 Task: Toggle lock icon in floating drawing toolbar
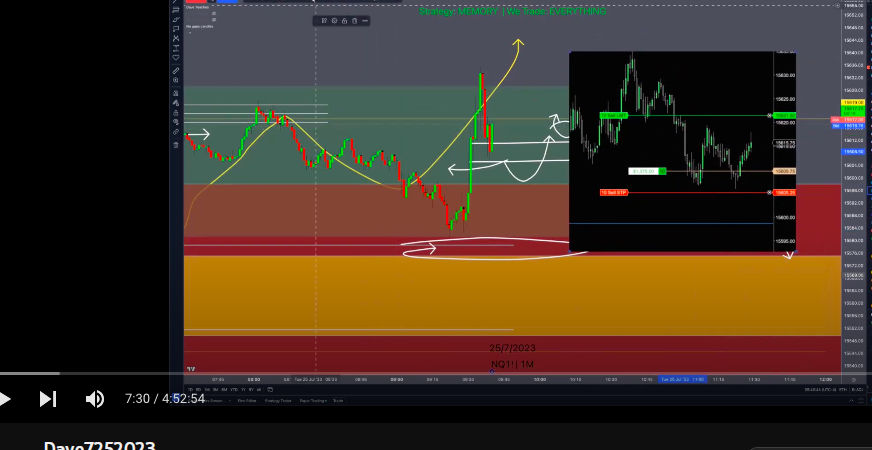click(344, 21)
